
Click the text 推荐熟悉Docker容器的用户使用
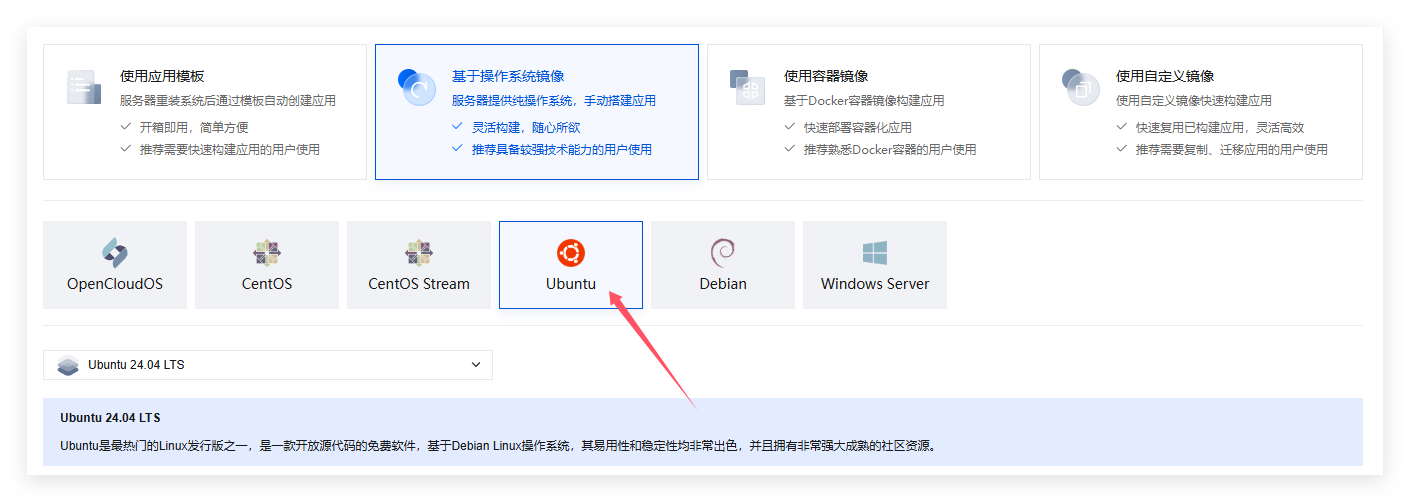pyautogui.click(x=890, y=150)
